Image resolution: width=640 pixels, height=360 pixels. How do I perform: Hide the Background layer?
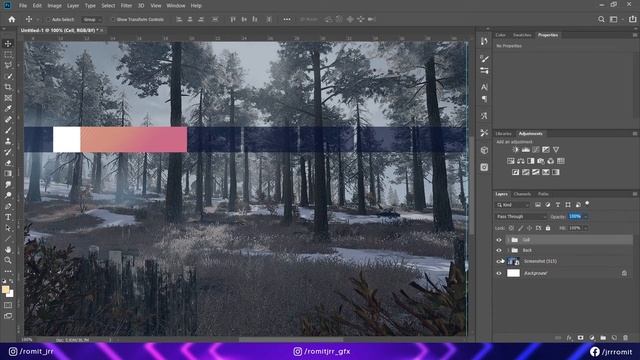pos(499,273)
